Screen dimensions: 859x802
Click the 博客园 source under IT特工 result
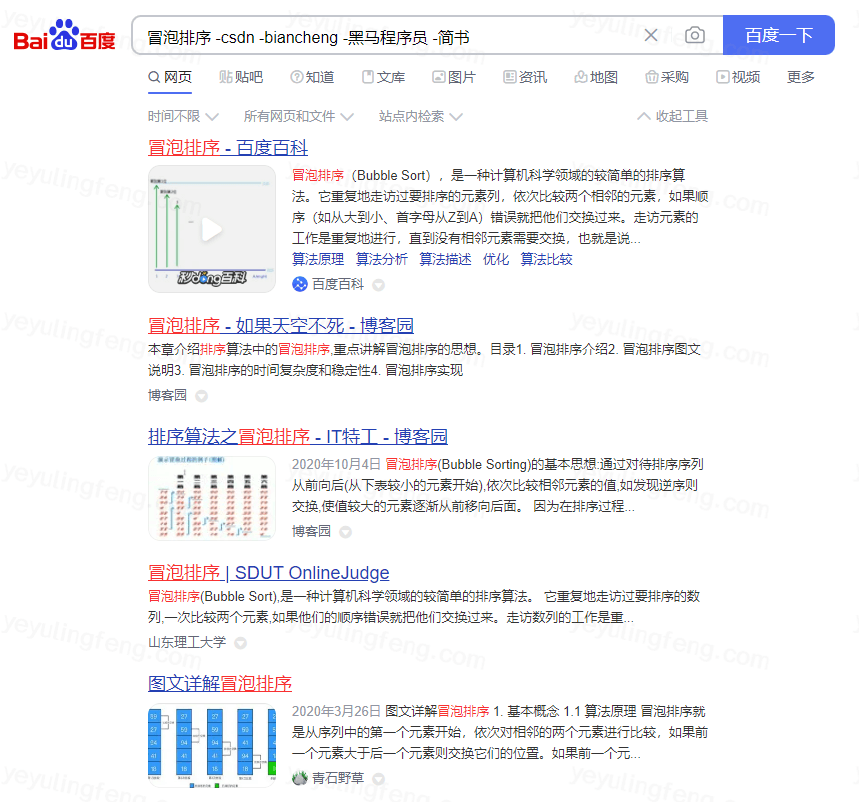click(x=311, y=531)
